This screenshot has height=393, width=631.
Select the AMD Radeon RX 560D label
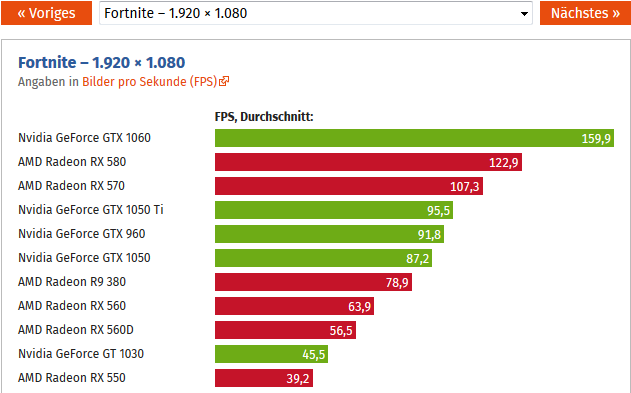pos(76,330)
